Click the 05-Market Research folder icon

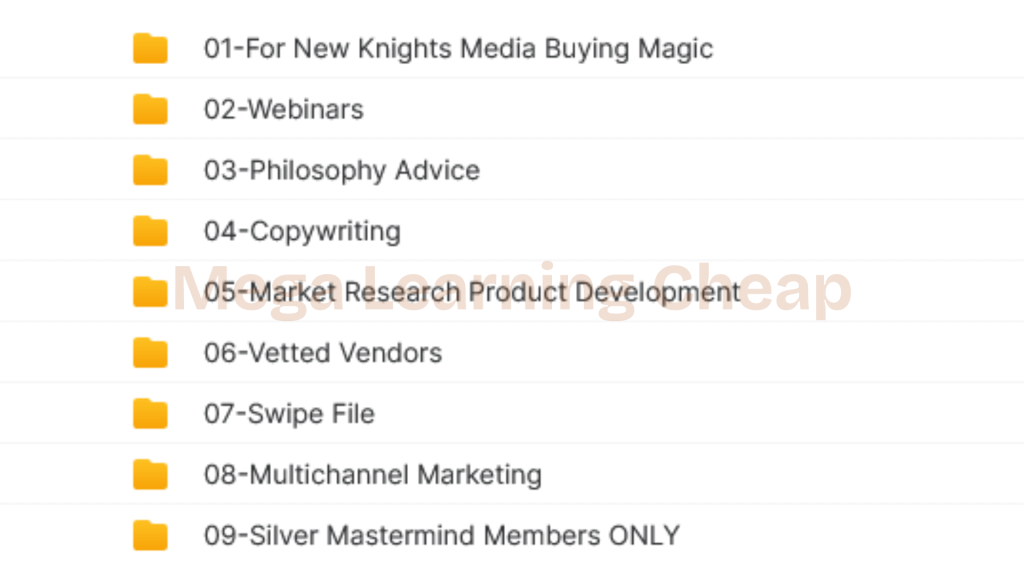(x=150, y=292)
